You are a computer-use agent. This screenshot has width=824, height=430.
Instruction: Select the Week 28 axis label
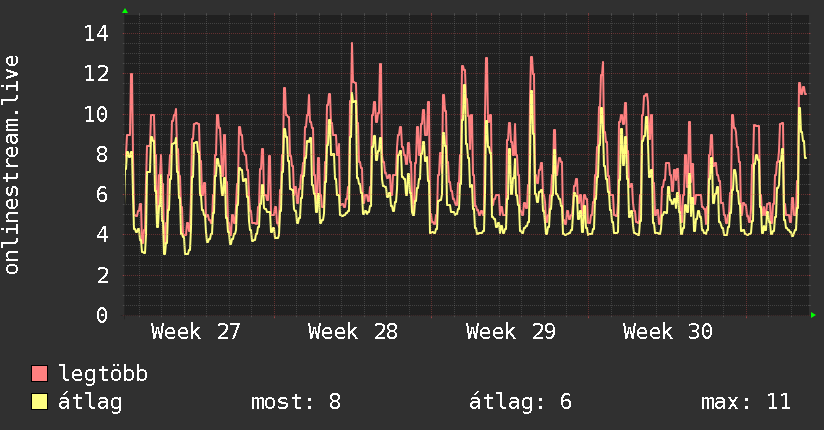[x=353, y=332]
